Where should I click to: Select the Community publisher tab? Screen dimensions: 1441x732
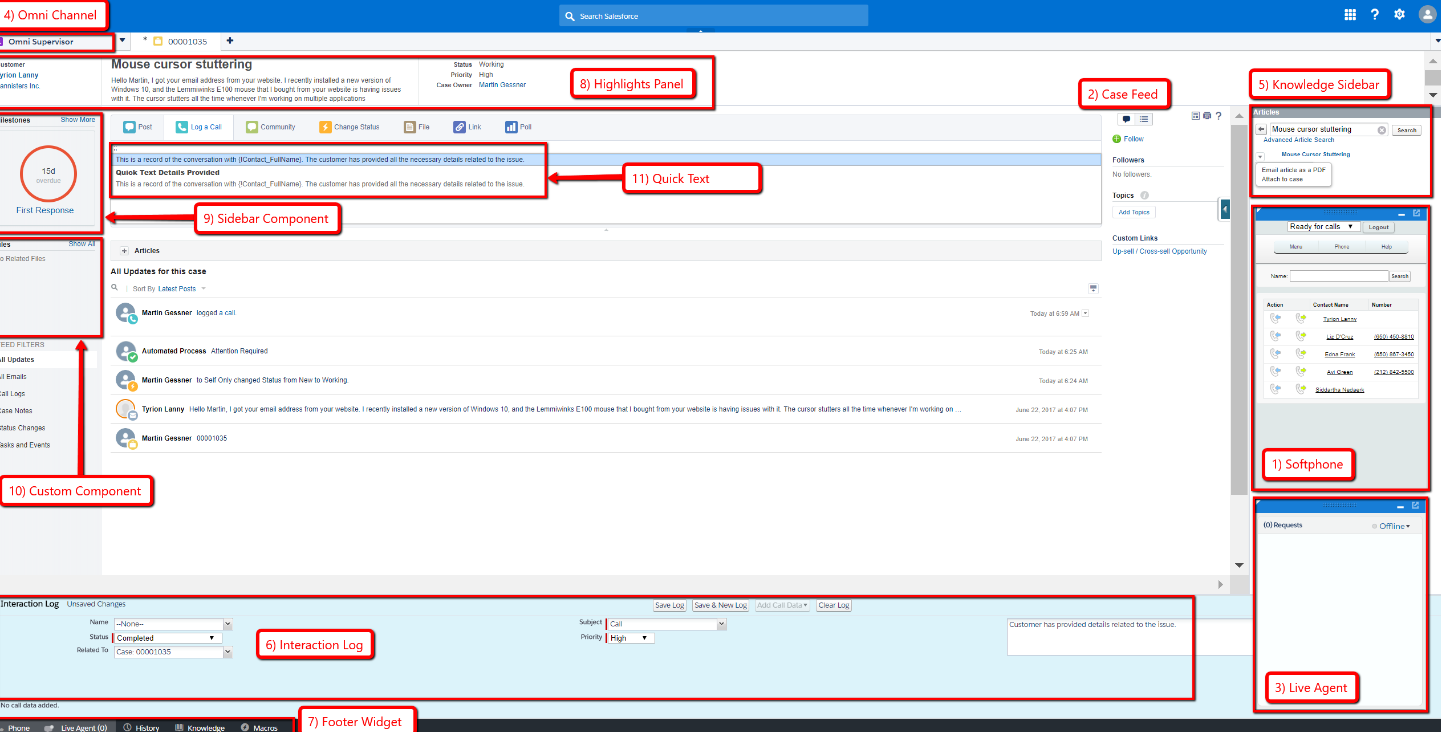coord(271,127)
